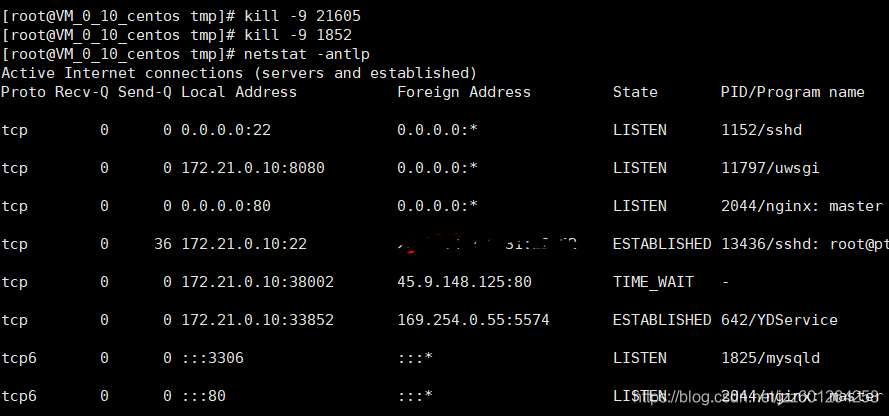889x416 pixels.
Task: Click local address 172.21.0.10:38002
Action: [x=257, y=282]
